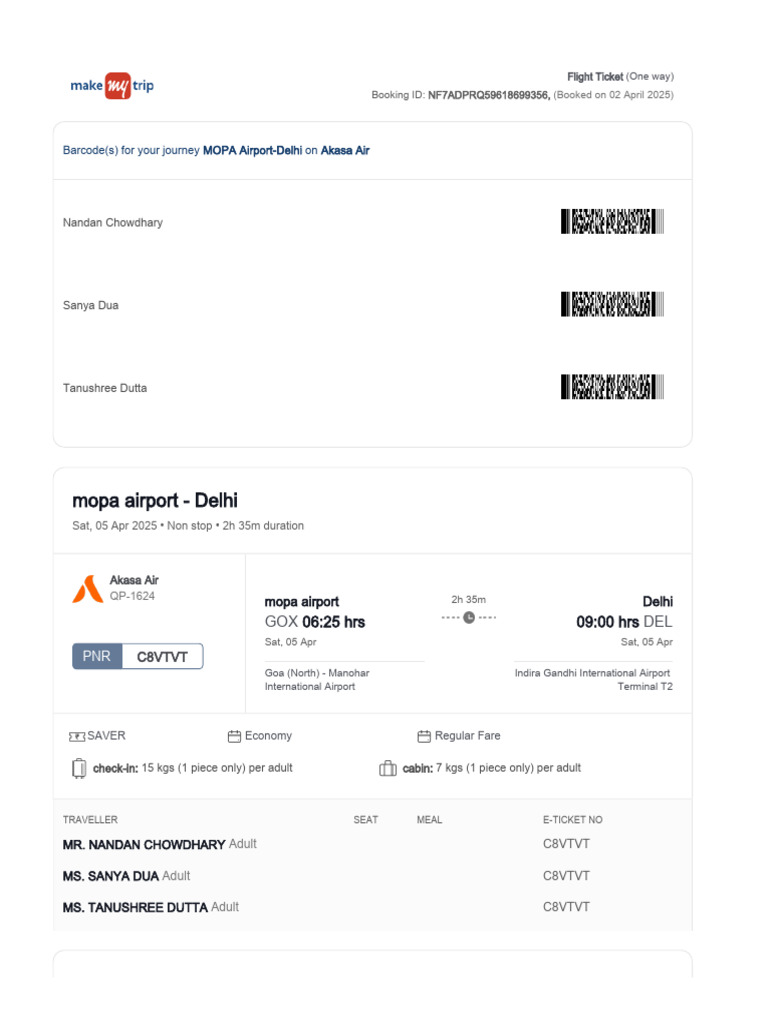Viewport: 768px width, 1024px height.
Task: Click the calendar icon beside Regular Fare
Action: 424,736
